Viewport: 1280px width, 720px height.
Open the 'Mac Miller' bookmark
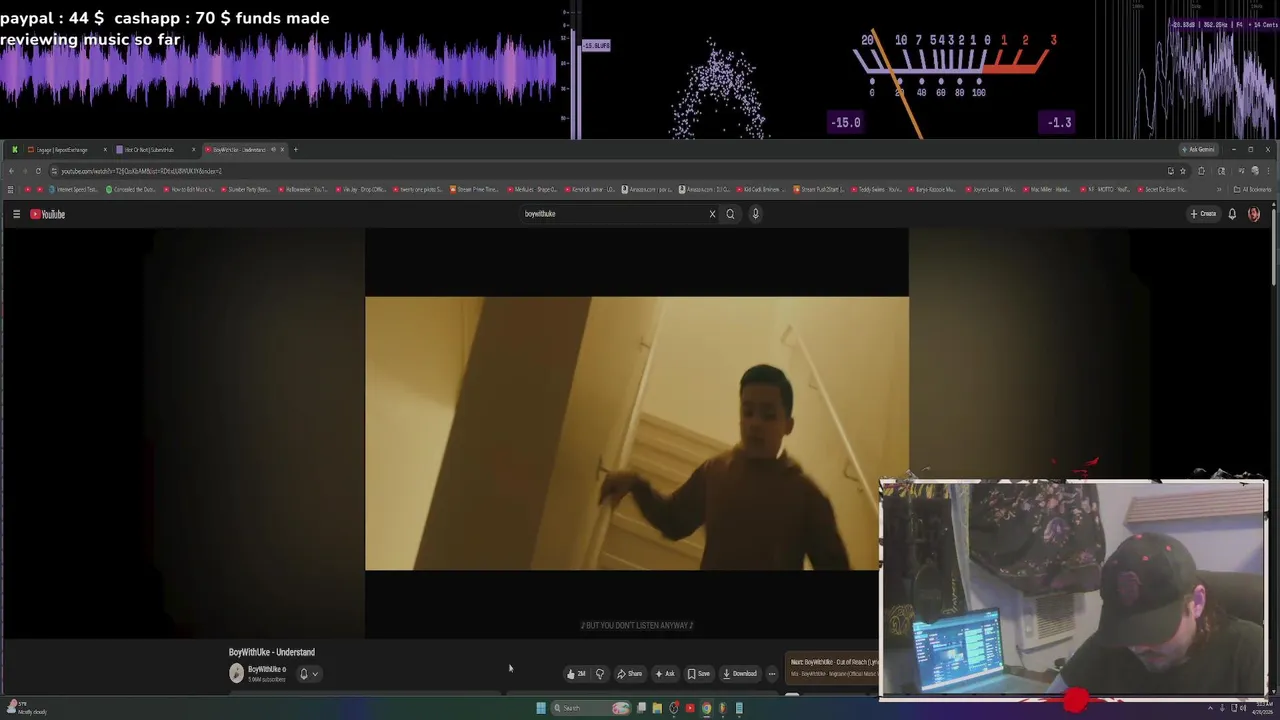click(x=1049, y=189)
